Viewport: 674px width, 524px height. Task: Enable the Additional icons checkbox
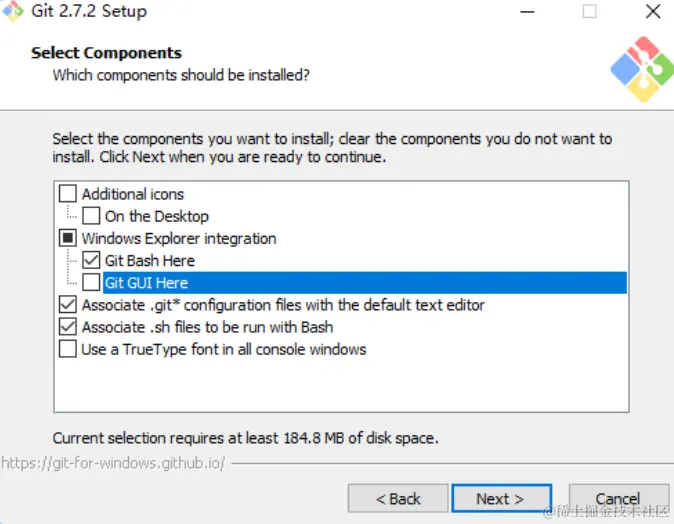point(68,194)
